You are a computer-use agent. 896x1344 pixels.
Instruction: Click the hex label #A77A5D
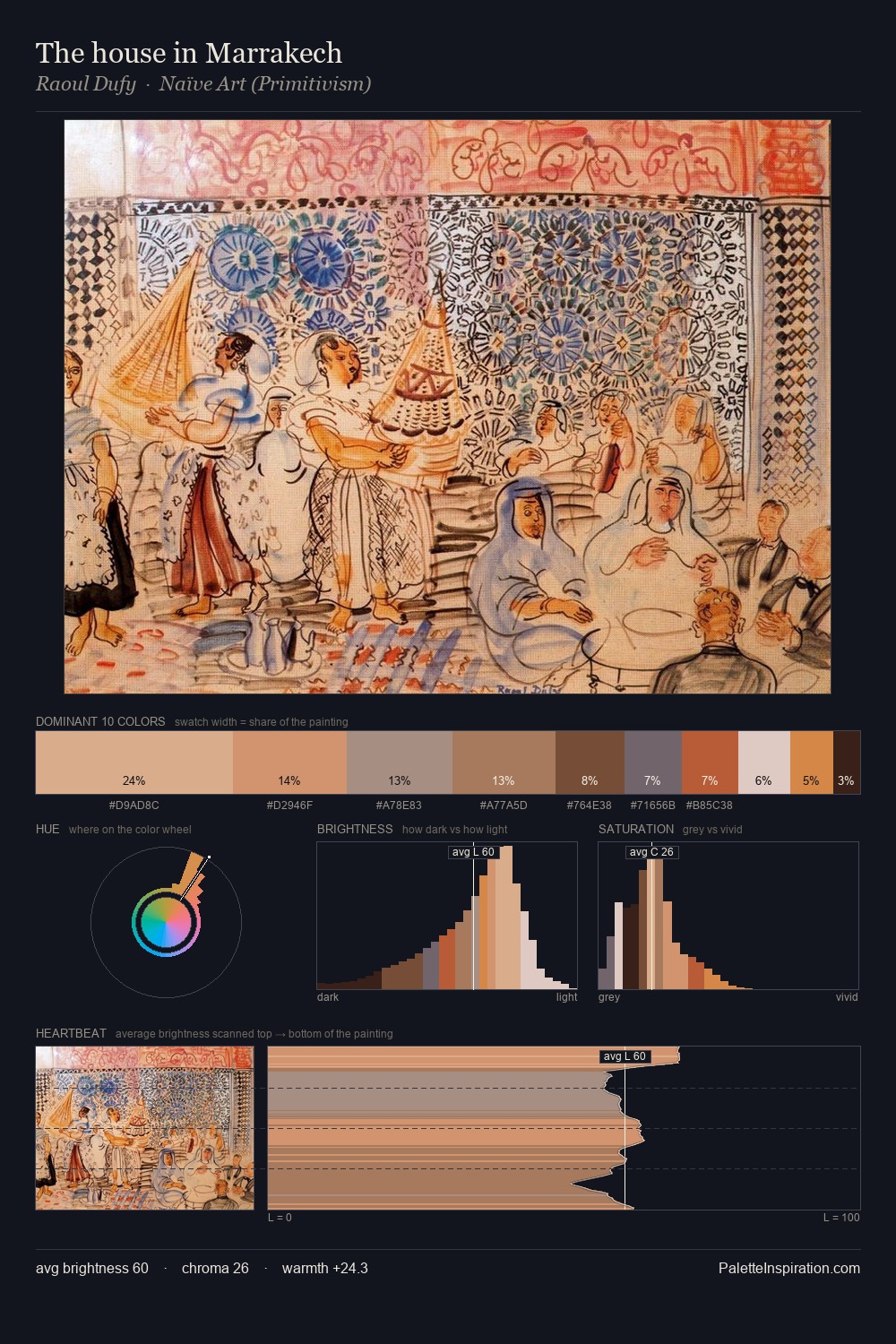tap(504, 806)
